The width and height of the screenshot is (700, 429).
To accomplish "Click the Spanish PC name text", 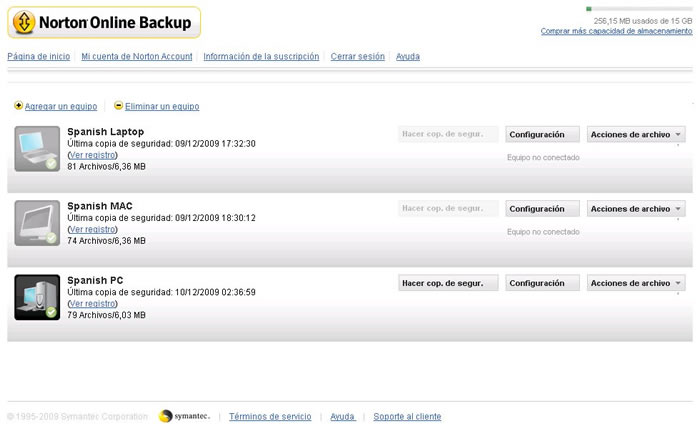I will (95, 280).
